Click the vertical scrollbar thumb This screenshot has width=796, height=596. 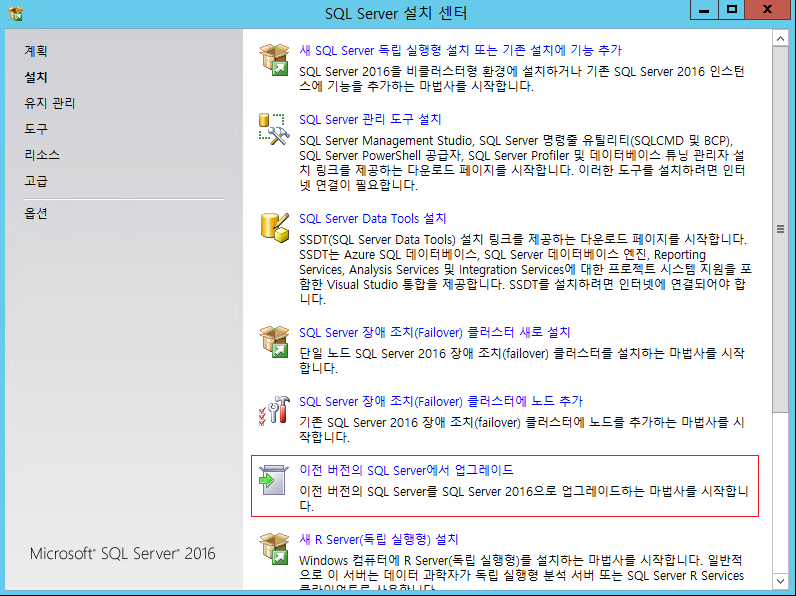click(x=780, y=229)
